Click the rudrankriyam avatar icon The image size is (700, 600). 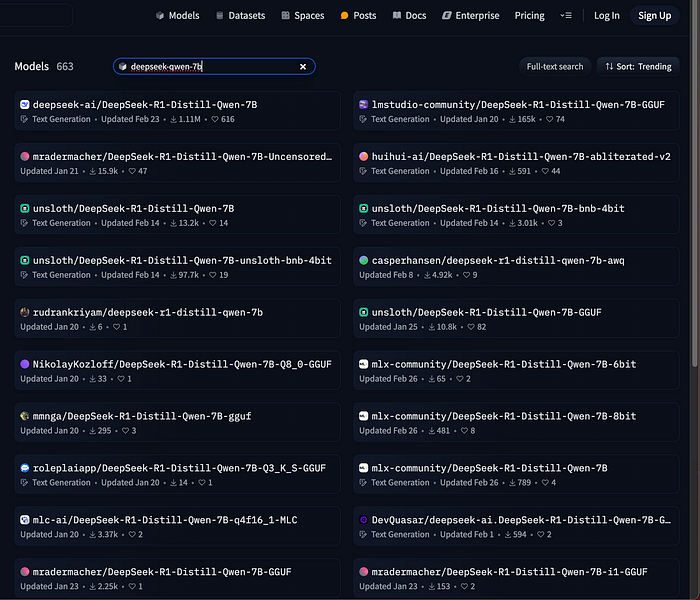[x=25, y=312]
